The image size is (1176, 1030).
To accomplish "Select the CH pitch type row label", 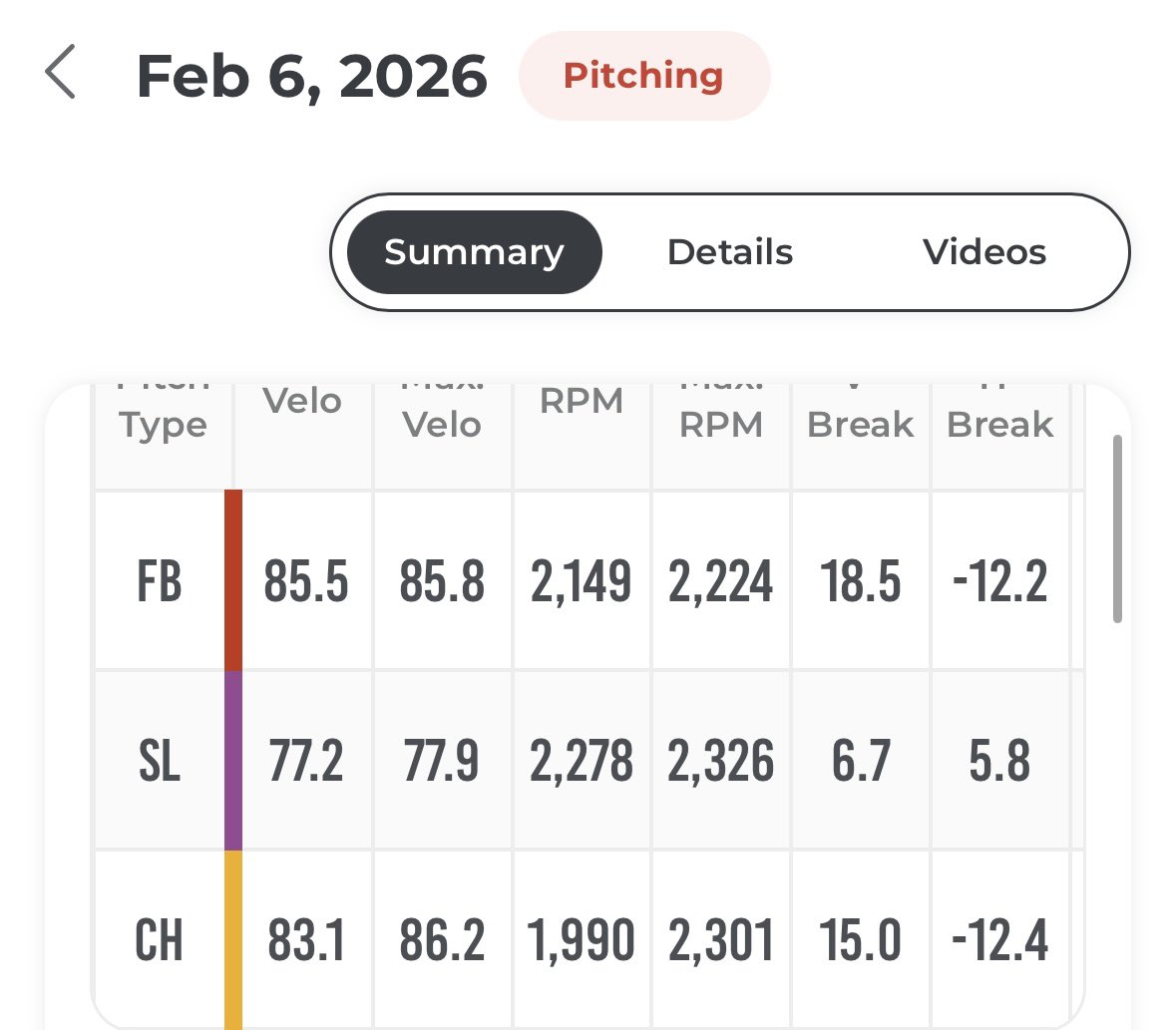I will pos(160,939).
